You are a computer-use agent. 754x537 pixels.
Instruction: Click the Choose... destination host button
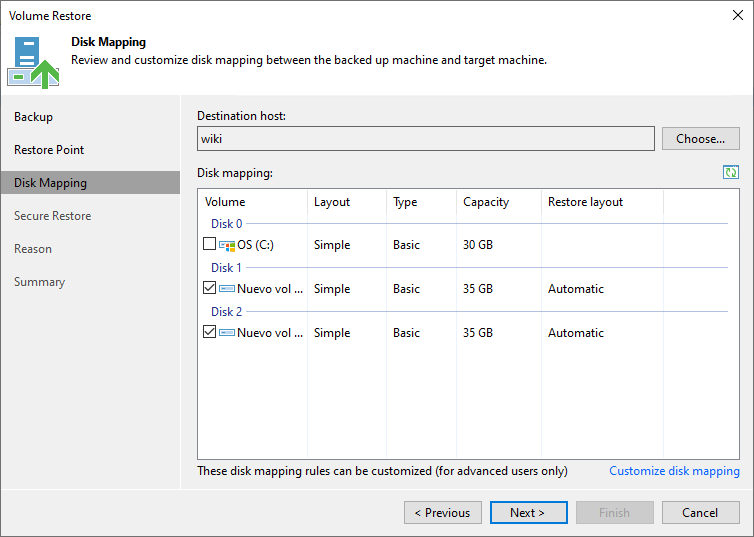pos(701,139)
